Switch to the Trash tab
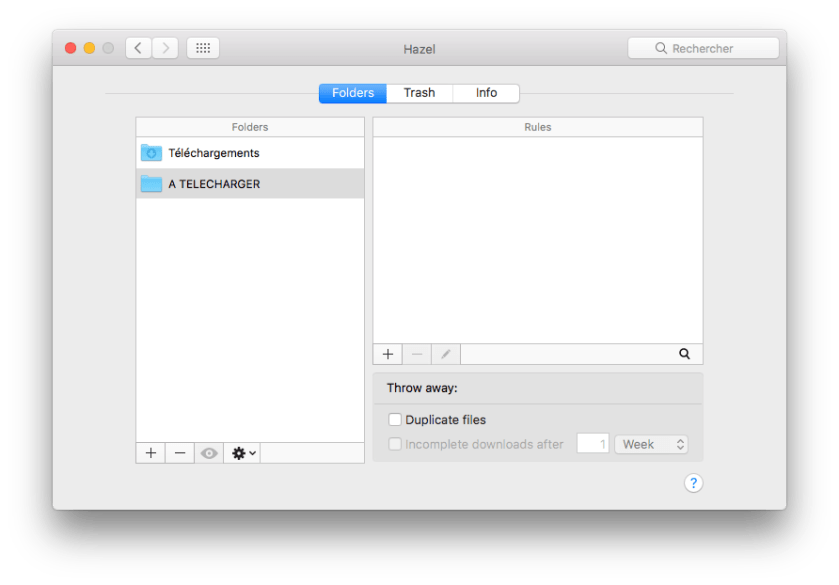 (419, 93)
